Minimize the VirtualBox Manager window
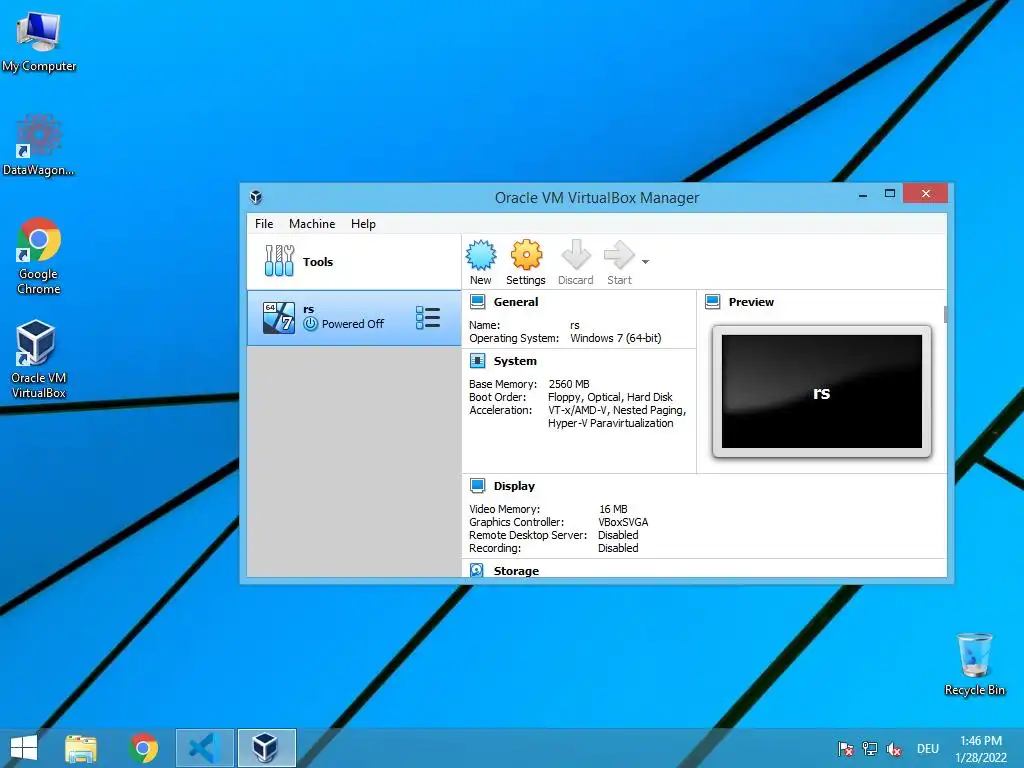Screen dimensions: 1024x768 pos(863,194)
